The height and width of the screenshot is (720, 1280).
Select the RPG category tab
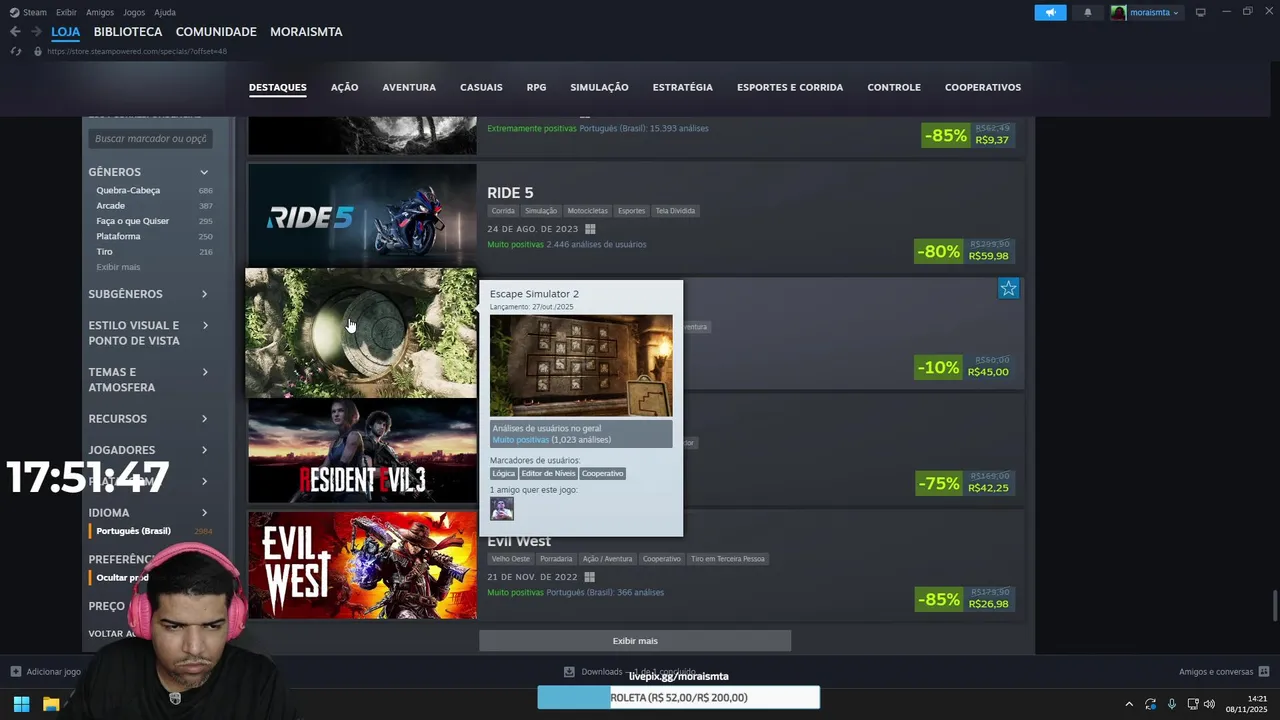pos(536,87)
